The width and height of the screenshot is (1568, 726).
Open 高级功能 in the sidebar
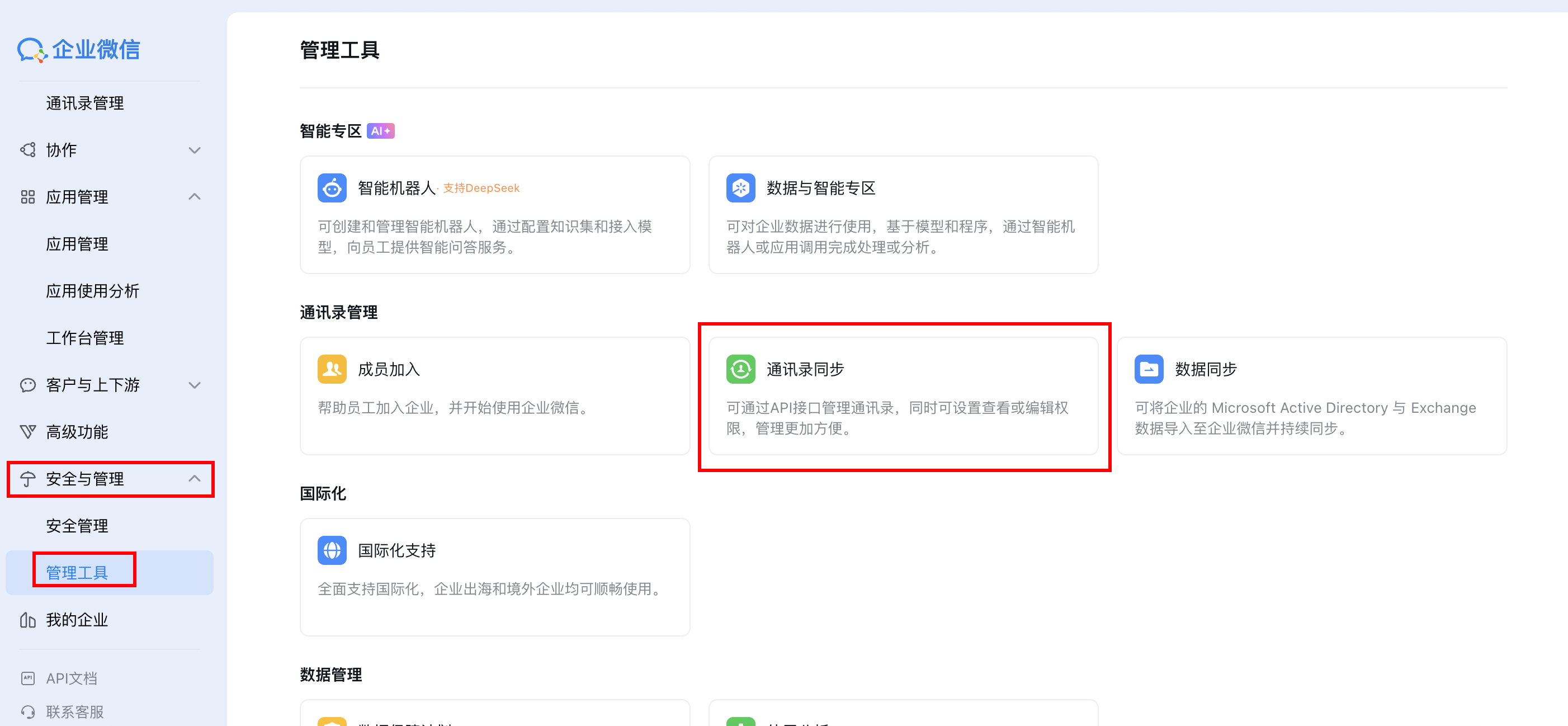[x=77, y=432]
